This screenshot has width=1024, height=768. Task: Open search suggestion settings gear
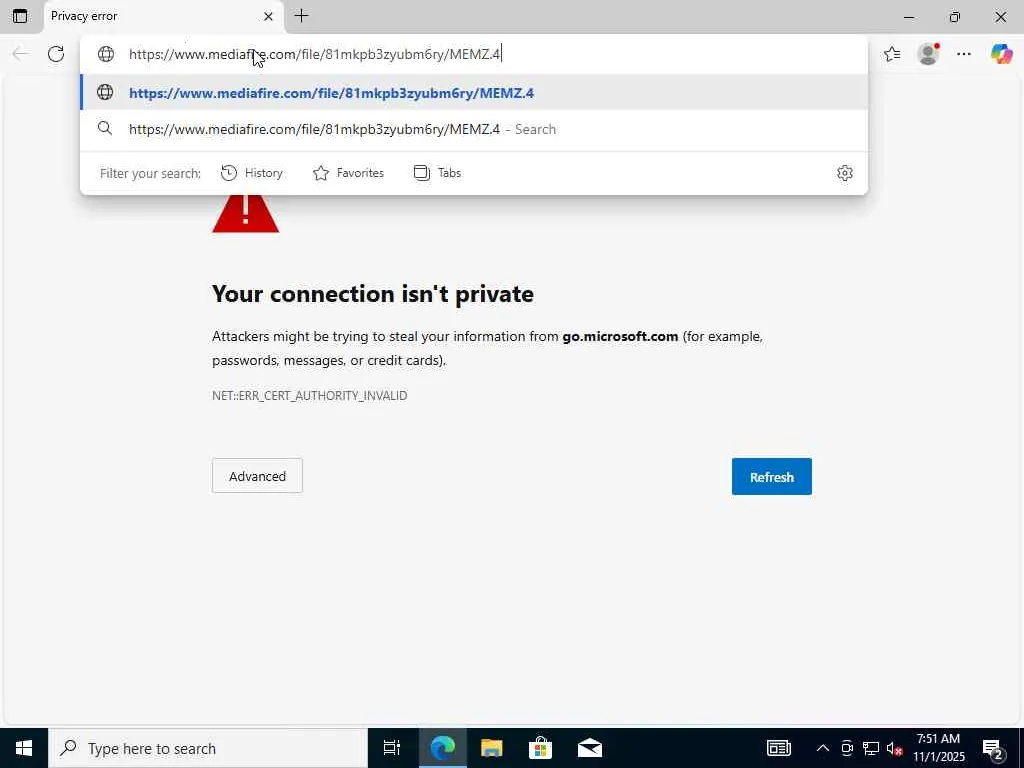[844, 173]
